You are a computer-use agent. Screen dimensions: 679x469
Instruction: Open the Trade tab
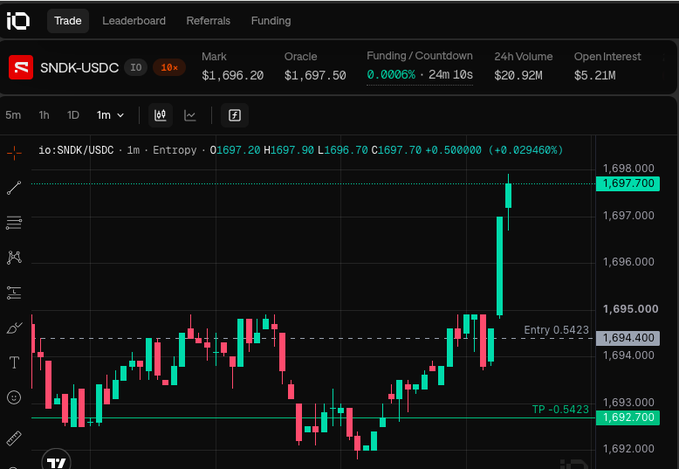point(68,21)
